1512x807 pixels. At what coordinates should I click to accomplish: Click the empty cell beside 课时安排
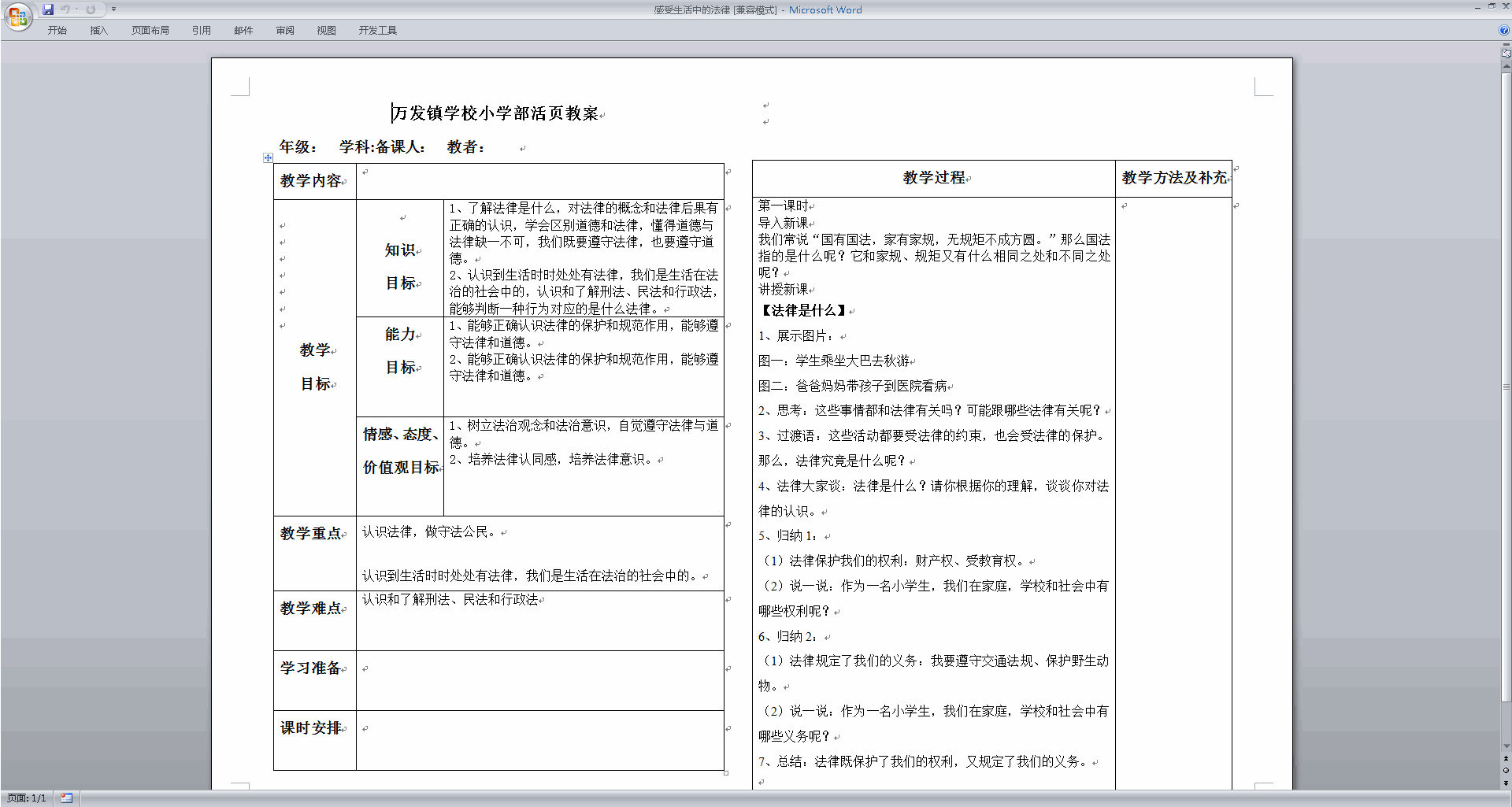tap(539, 740)
